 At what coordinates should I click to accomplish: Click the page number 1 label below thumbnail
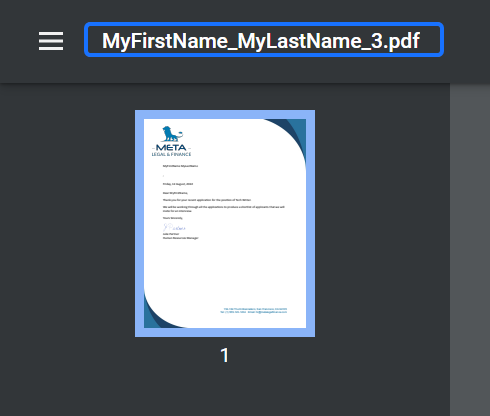pos(225,355)
